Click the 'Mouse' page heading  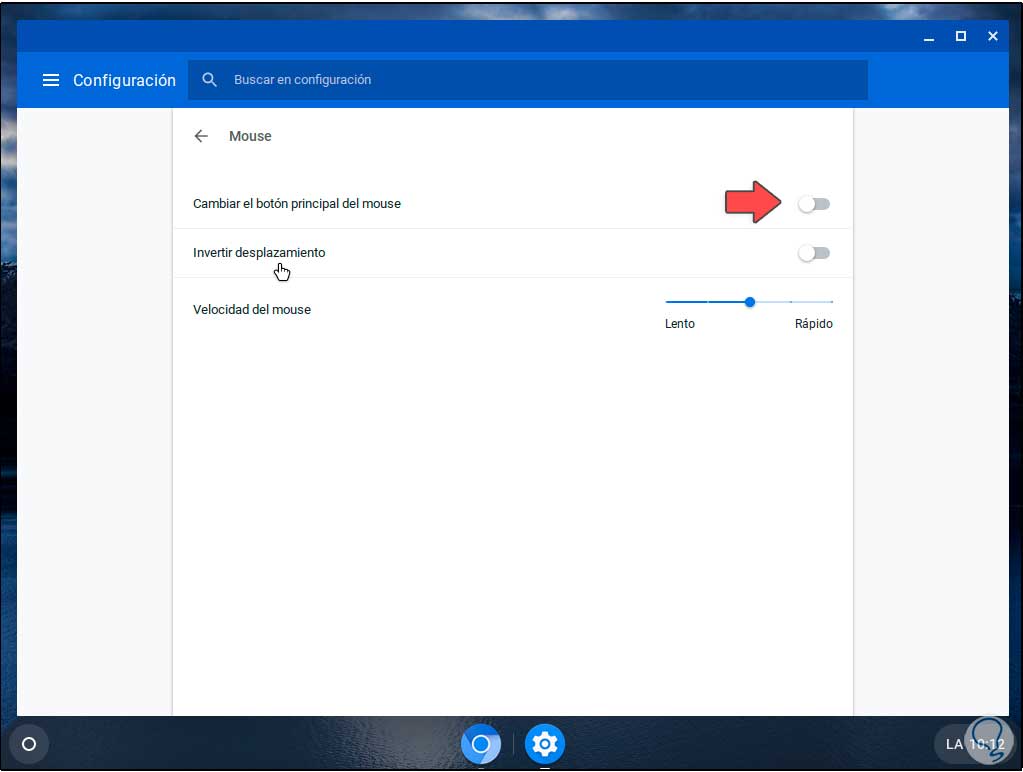click(x=250, y=136)
